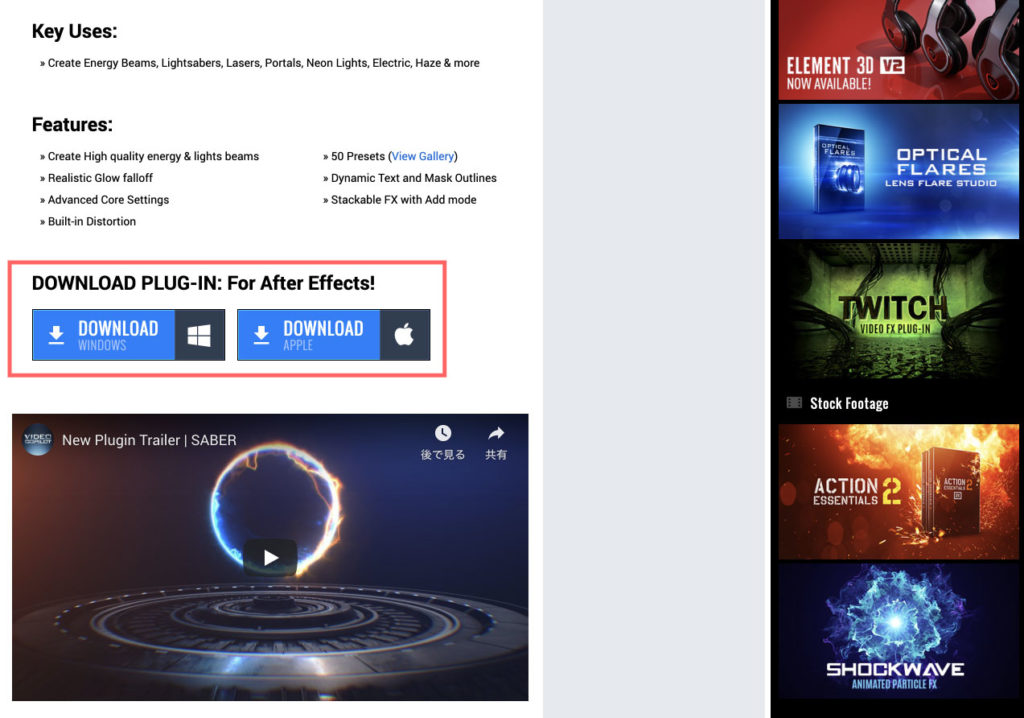This screenshot has height=718, width=1024.
Task: Click the 'Advanced Core Settings' feature text
Action: pyautogui.click(x=108, y=200)
